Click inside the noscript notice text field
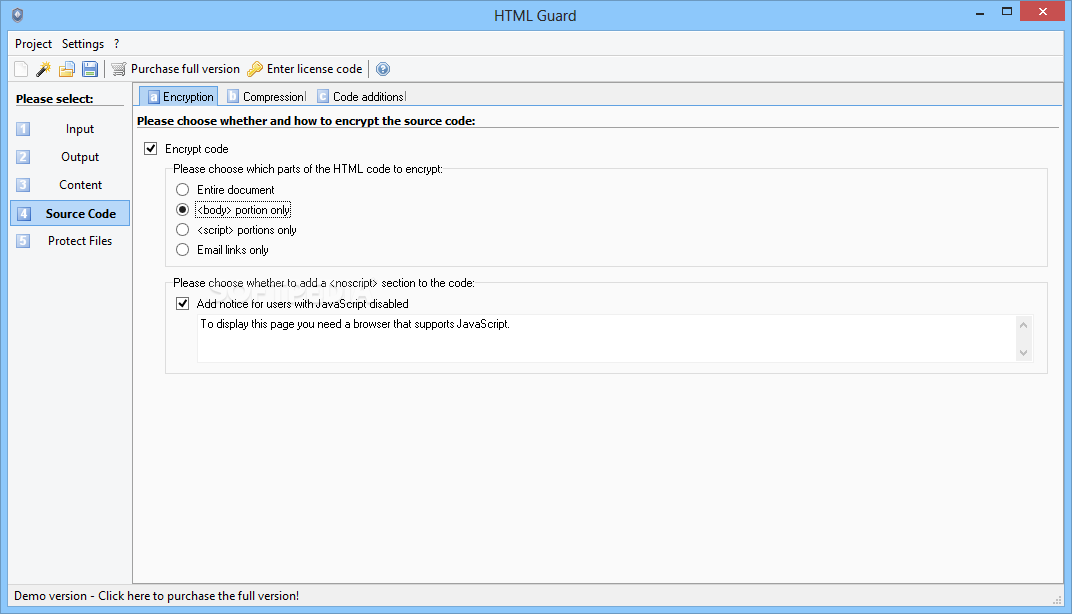The height and width of the screenshot is (614, 1072). pyautogui.click(x=606, y=338)
